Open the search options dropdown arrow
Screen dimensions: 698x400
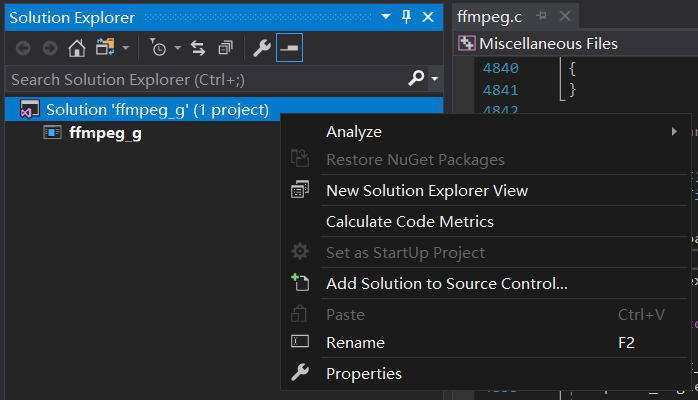[x=435, y=79]
